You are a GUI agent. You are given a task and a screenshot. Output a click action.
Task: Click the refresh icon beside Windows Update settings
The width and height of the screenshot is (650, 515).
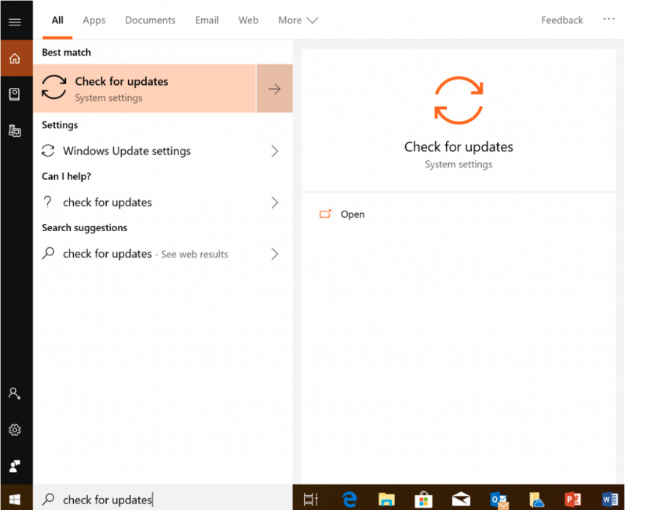[x=48, y=151]
